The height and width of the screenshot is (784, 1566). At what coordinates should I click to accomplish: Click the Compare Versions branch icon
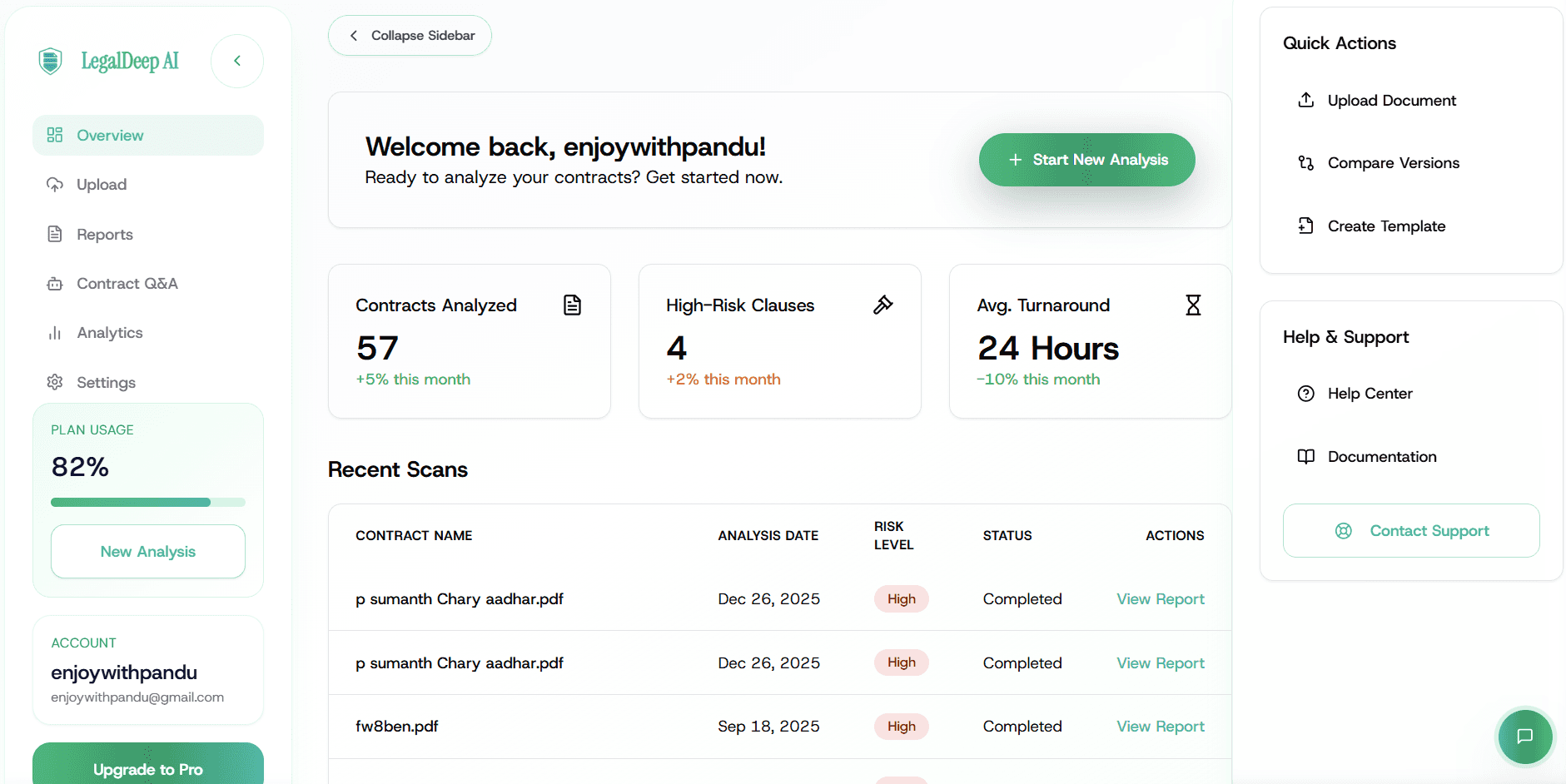tap(1306, 163)
